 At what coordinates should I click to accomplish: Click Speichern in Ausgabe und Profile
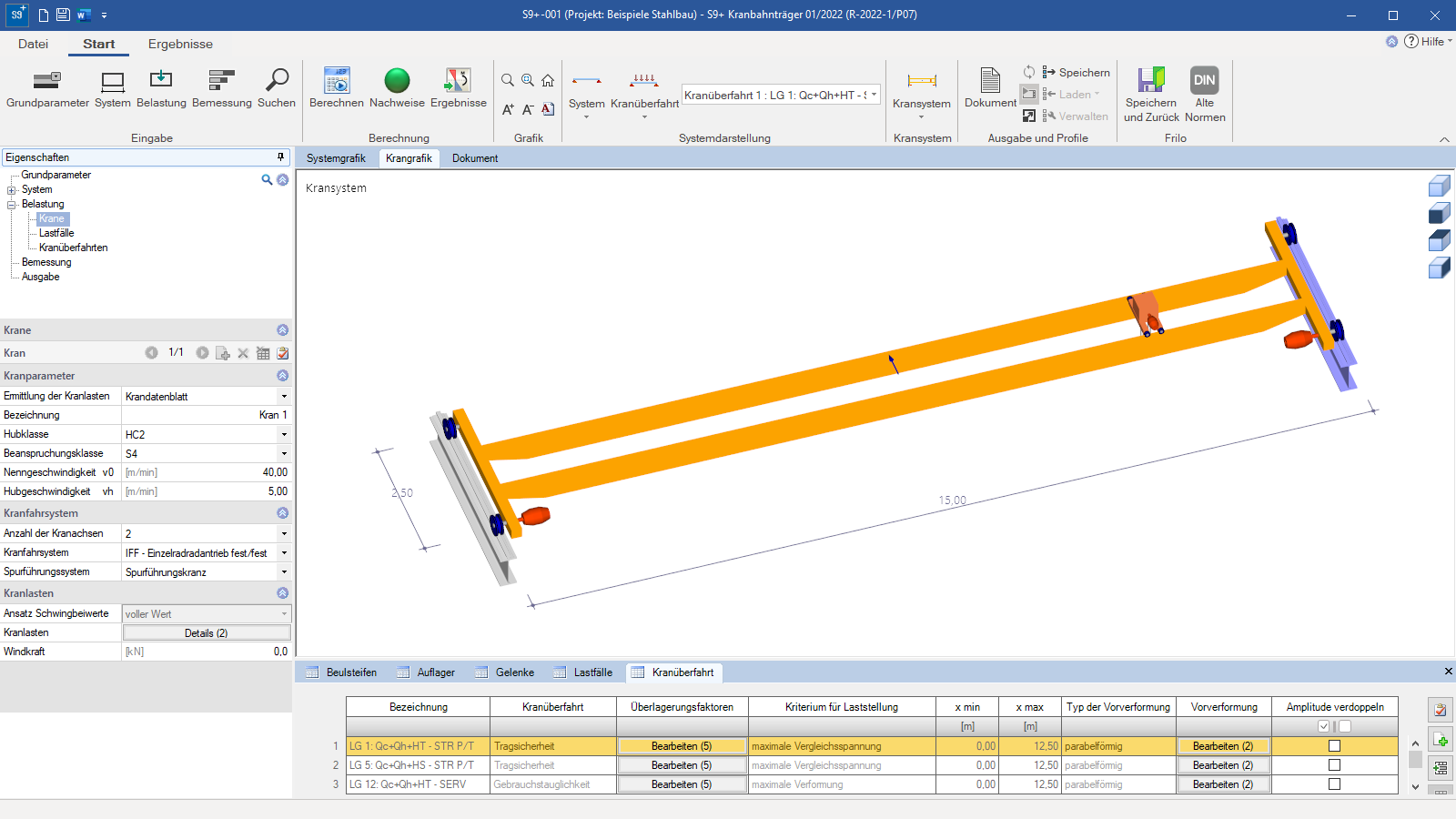point(1076,72)
